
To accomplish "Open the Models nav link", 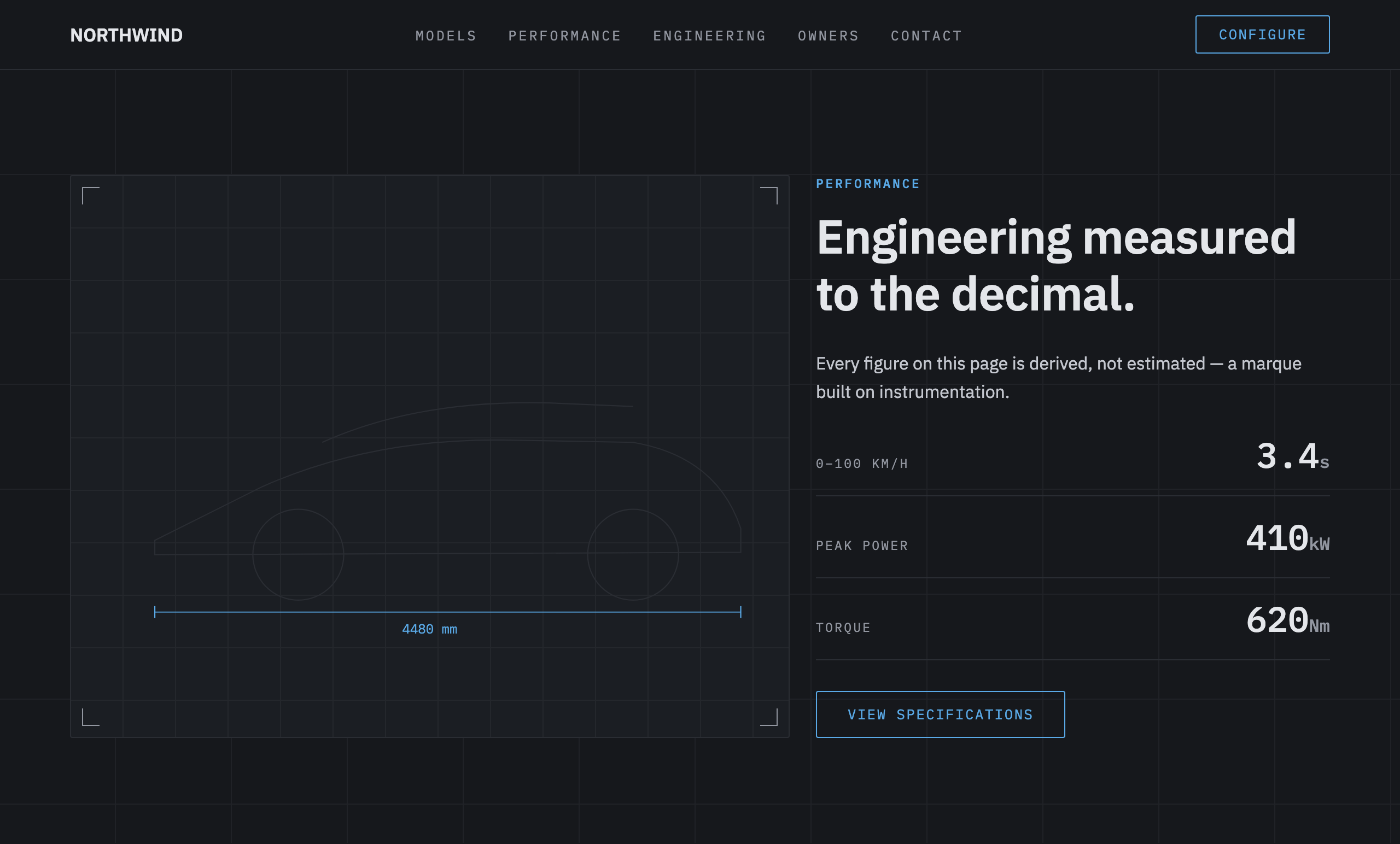I will [446, 36].
